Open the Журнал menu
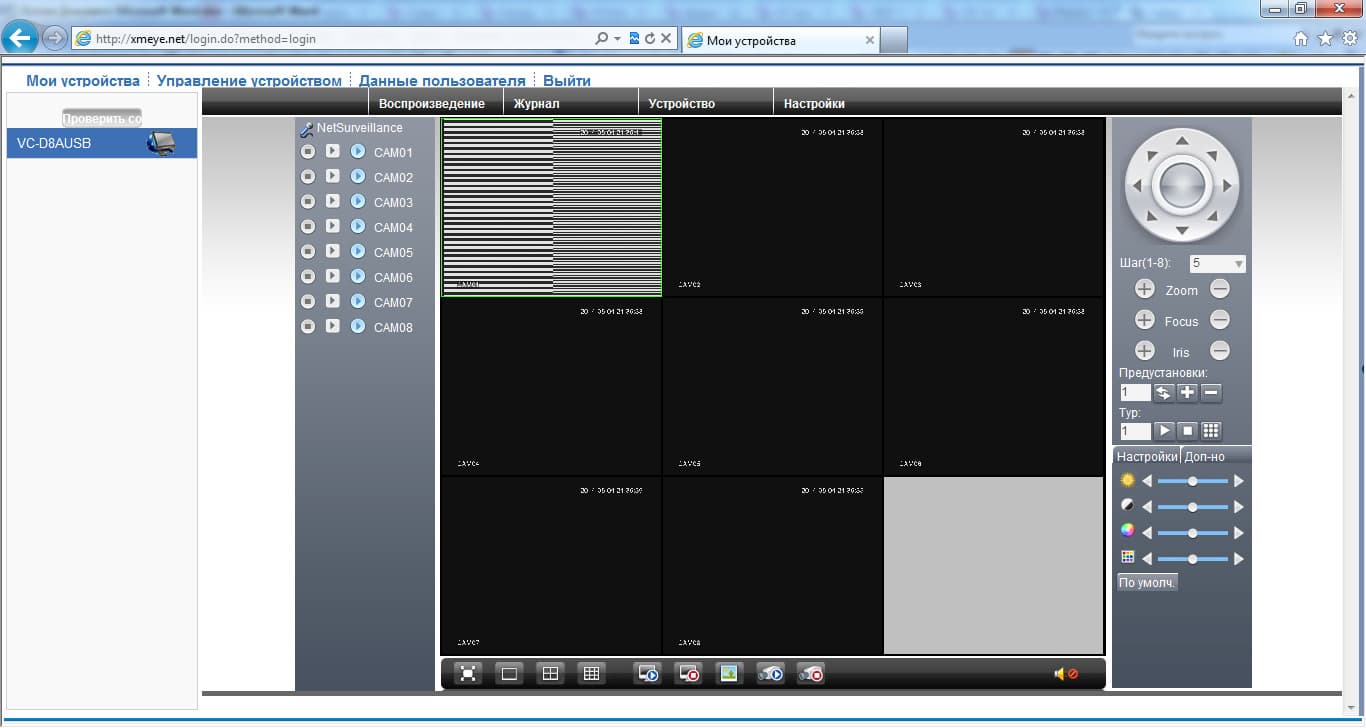The width and height of the screenshot is (1366, 728). point(537,103)
